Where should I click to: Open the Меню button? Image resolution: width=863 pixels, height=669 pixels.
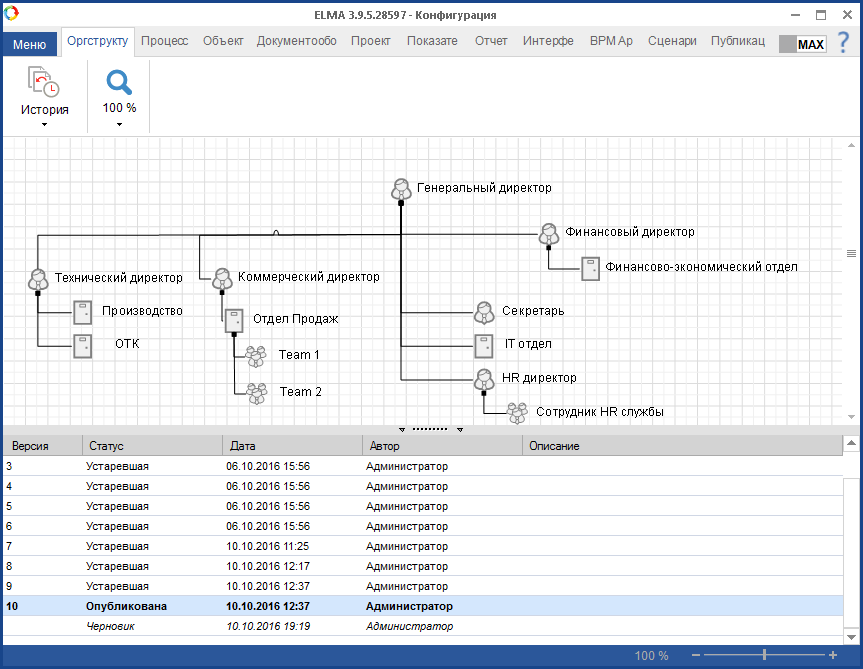29,44
